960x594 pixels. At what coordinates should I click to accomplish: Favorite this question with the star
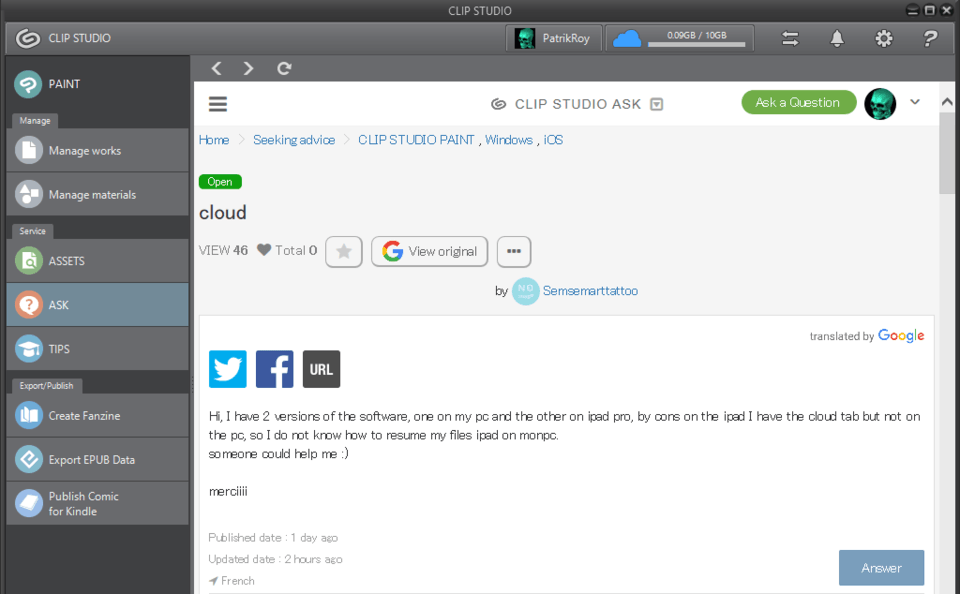tap(344, 251)
